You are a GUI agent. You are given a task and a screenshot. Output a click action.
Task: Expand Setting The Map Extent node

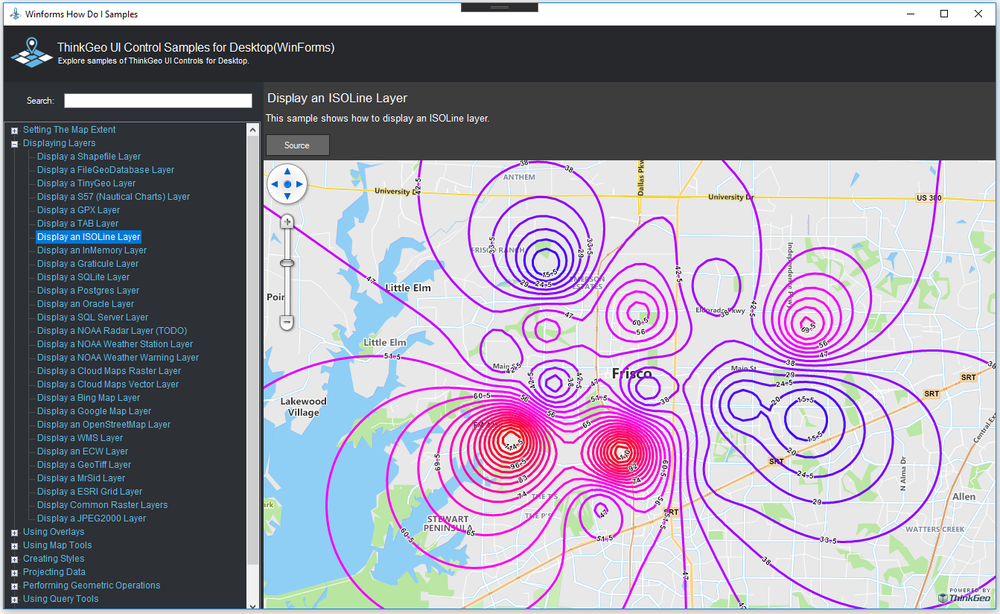[x=14, y=130]
